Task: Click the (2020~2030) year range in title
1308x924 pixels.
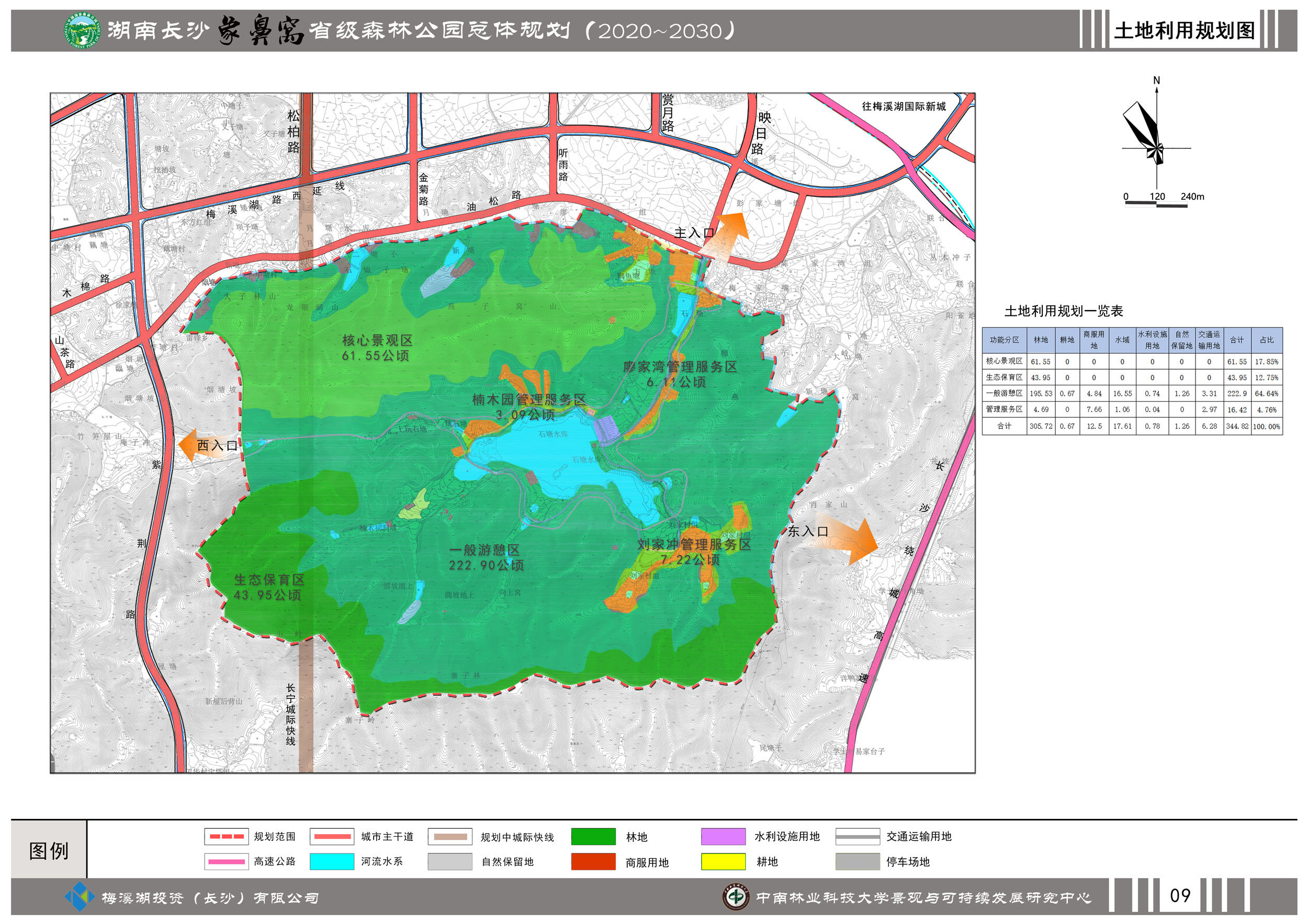Action: pyautogui.click(x=660, y=31)
